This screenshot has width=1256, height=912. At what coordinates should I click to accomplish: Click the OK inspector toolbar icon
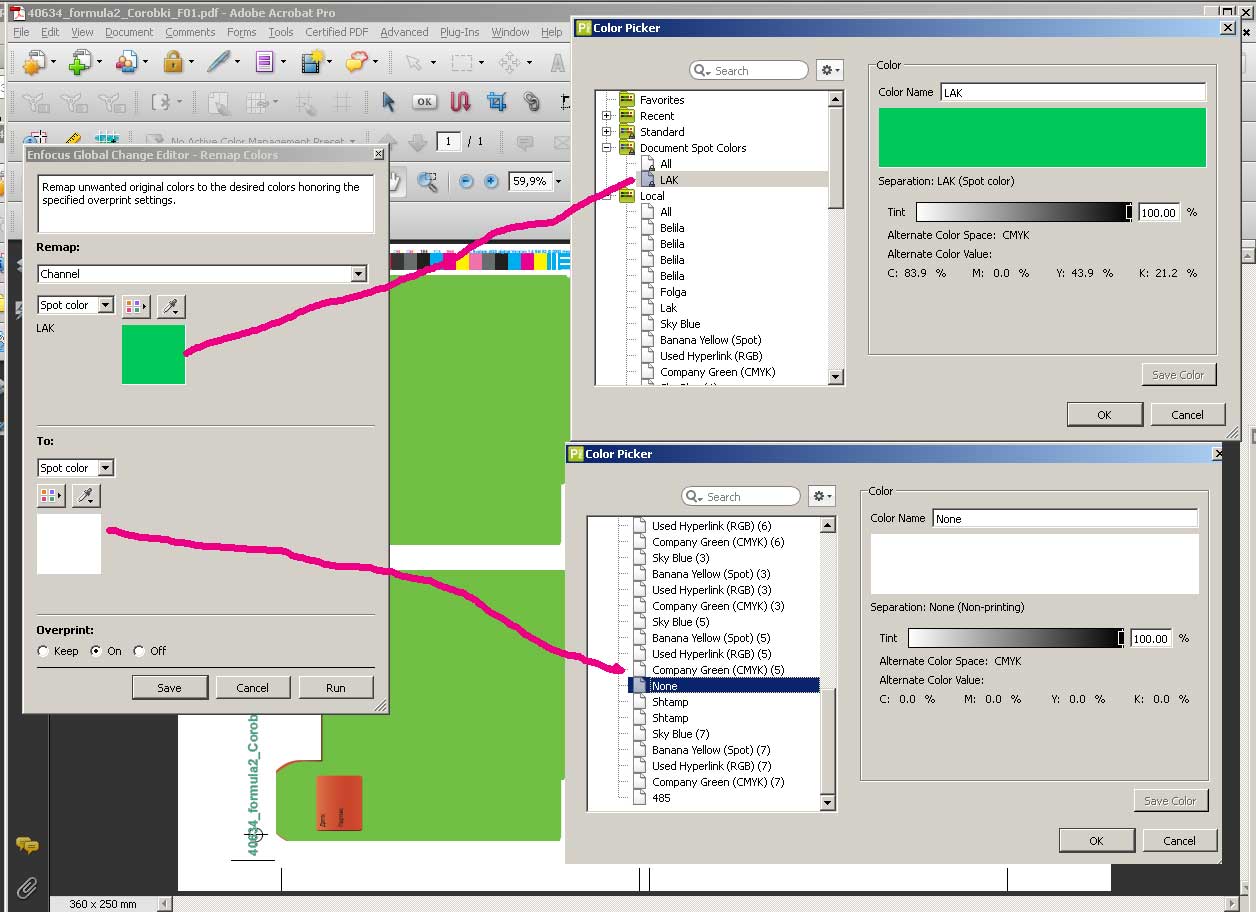click(424, 102)
